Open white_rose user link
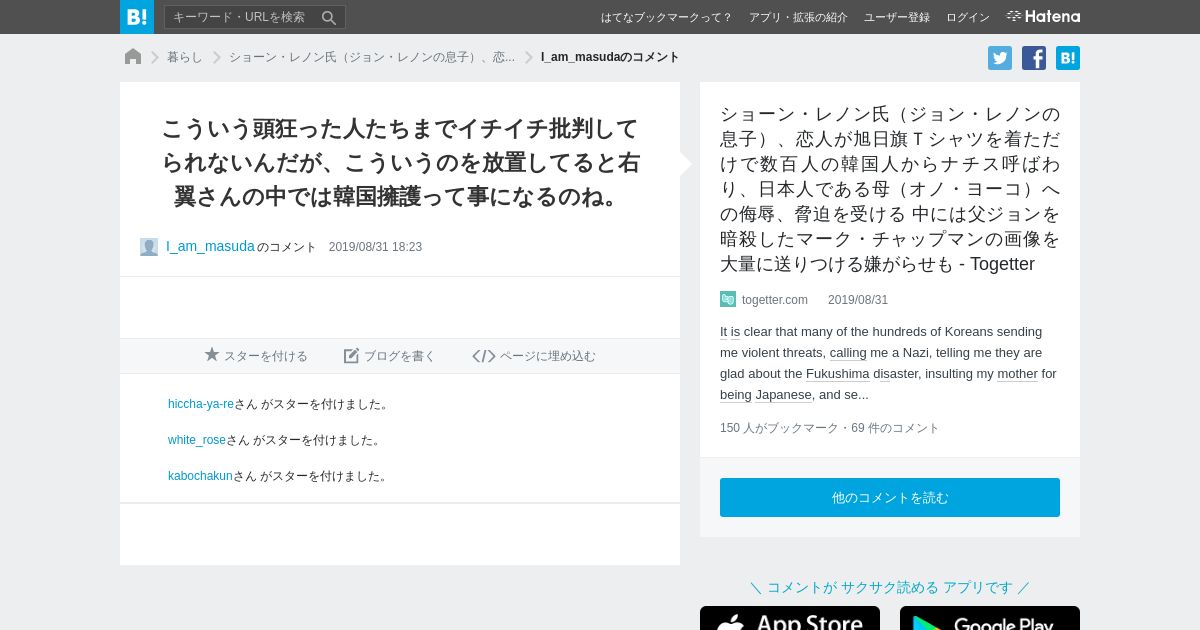Viewport: 1200px width, 630px height. click(x=197, y=440)
